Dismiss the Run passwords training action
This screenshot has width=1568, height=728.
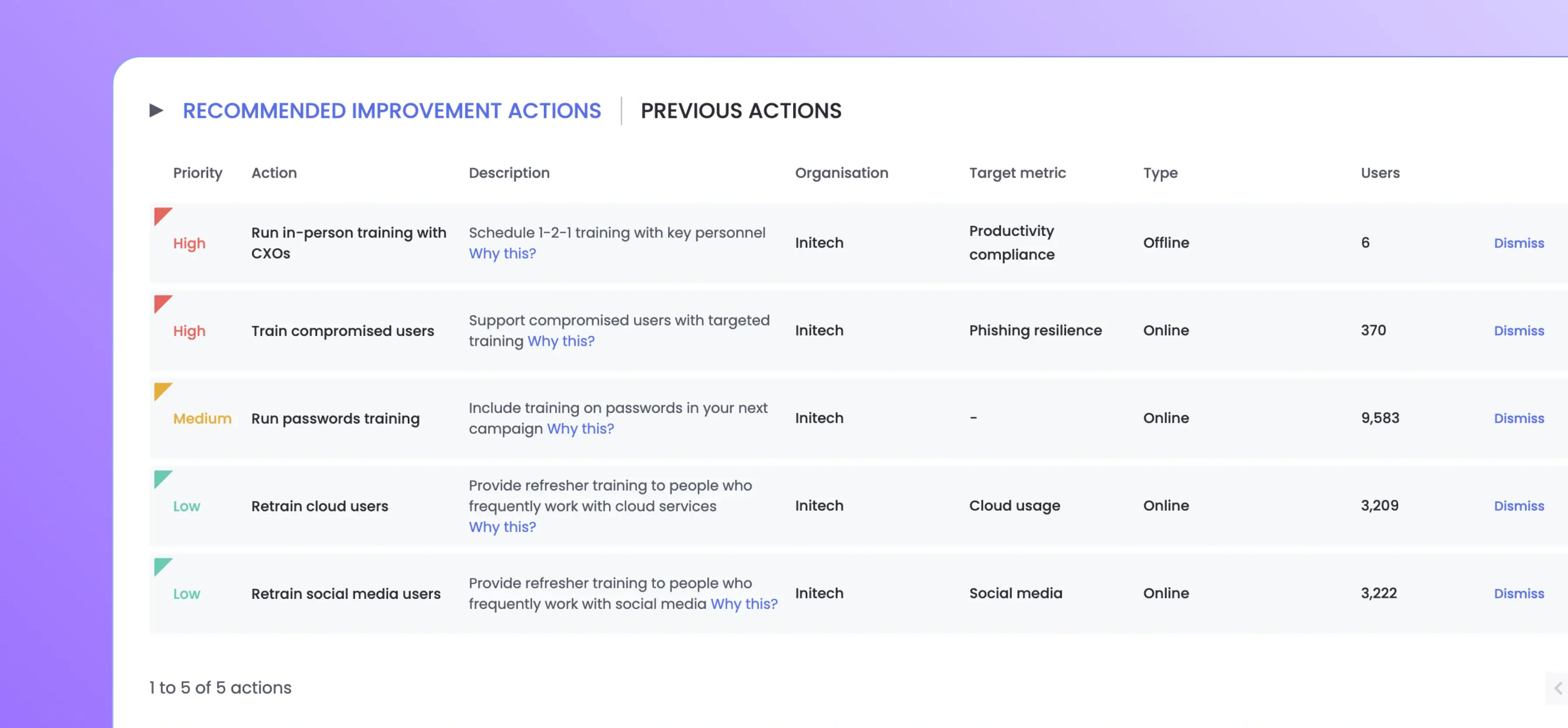coord(1519,418)
